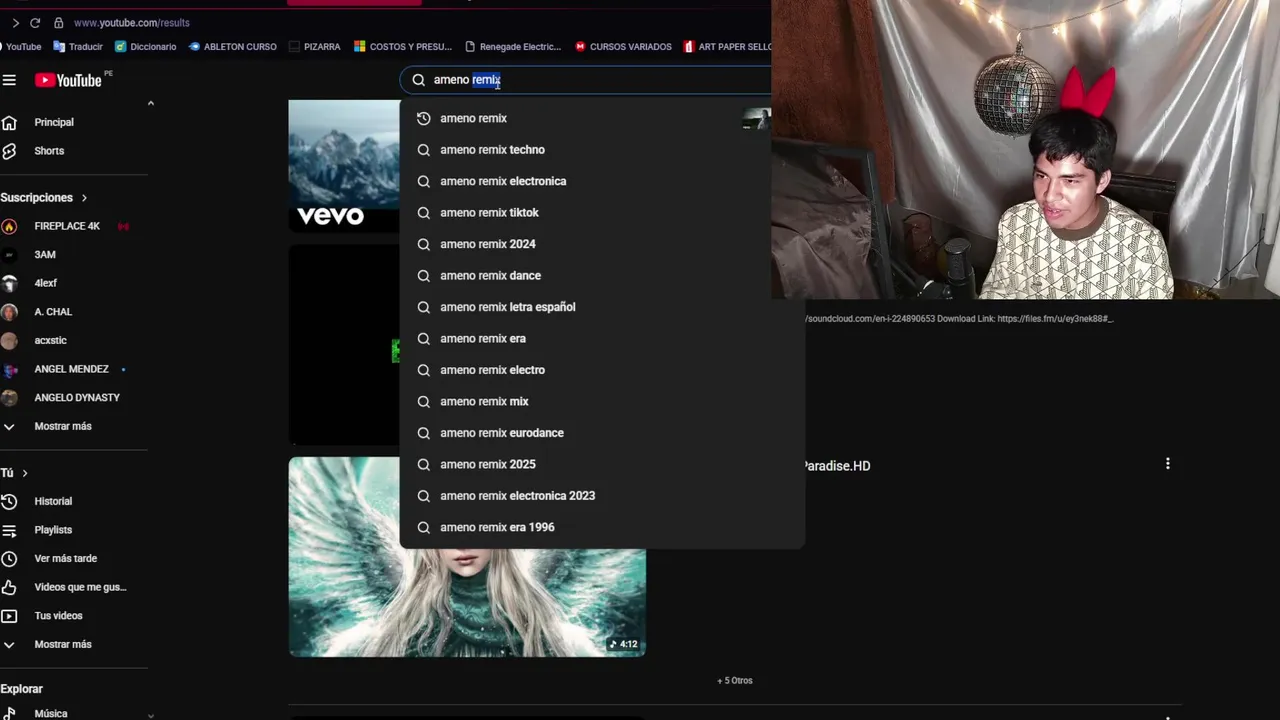Click the "+ 5 Otros" link
Viewport: 1280px width, 720px height.
[x=735, y=681]
